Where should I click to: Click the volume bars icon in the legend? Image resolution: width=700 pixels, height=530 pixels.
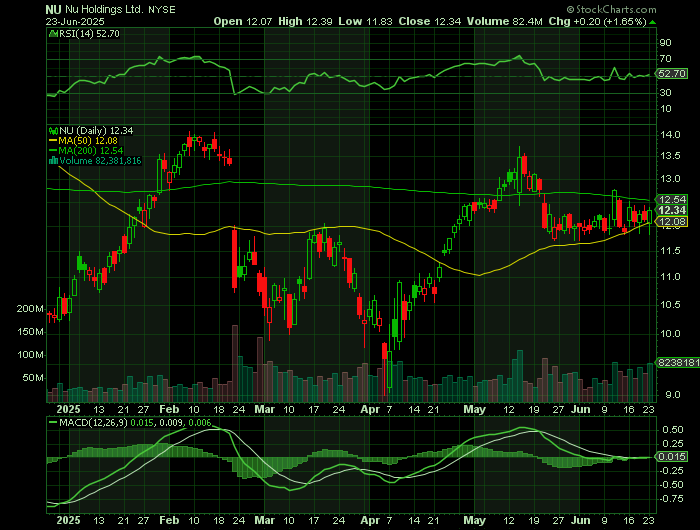[x=54, y=160]
